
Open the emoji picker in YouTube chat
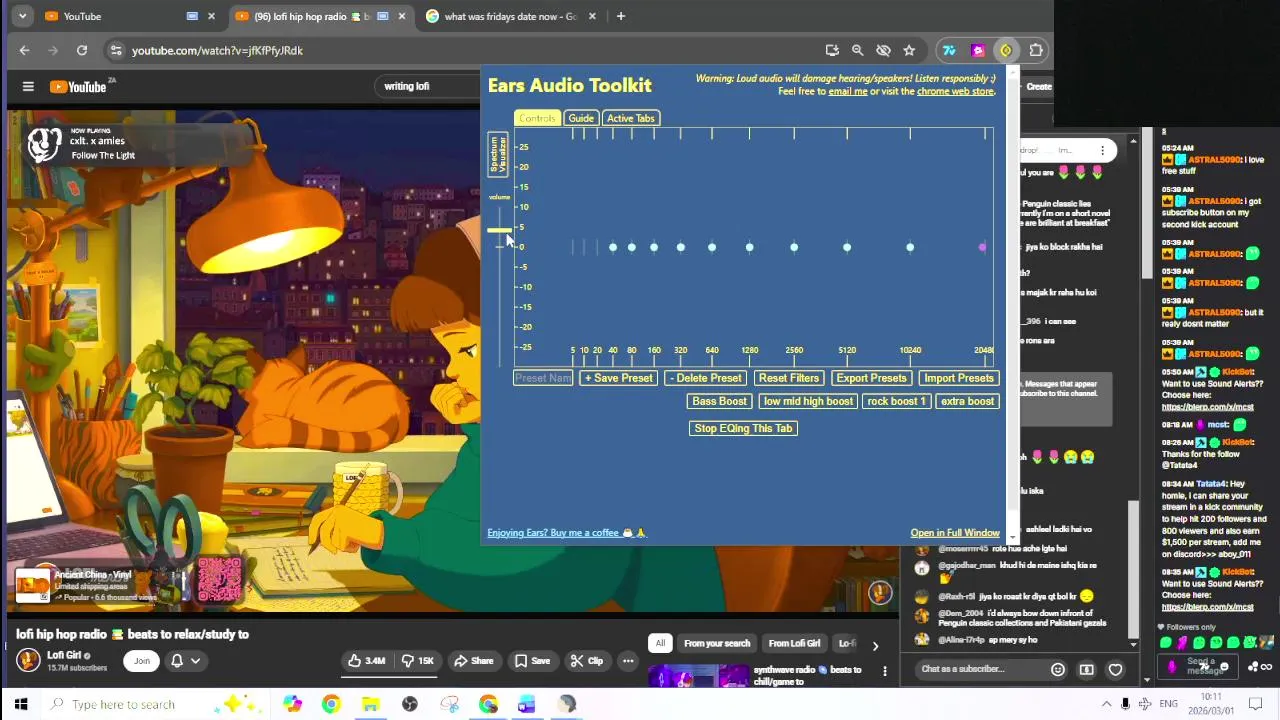click(1058, 669)
